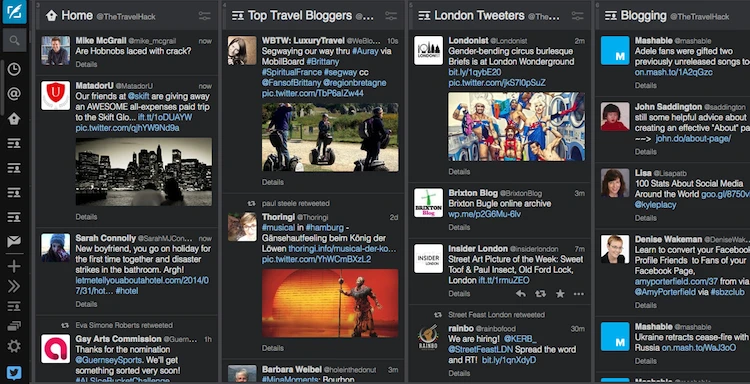Click the Denise Wakeman username
This screenshot has width=750, height=384.
tap(668, 239)
